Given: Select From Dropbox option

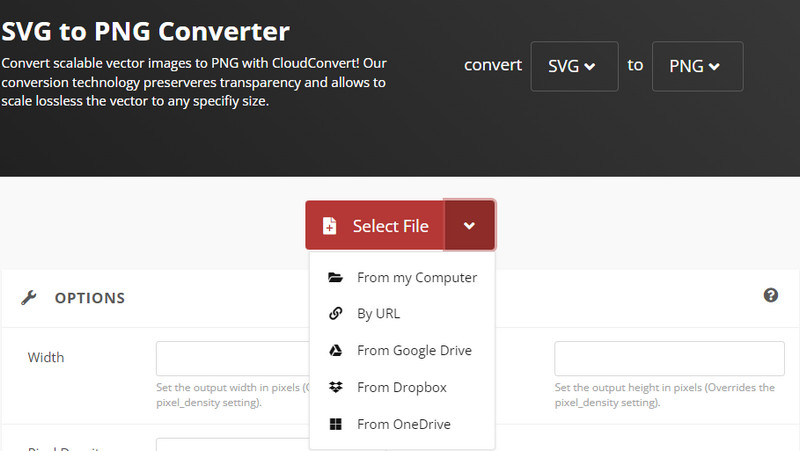Looking at the screenshot, I should pos(401,387).
